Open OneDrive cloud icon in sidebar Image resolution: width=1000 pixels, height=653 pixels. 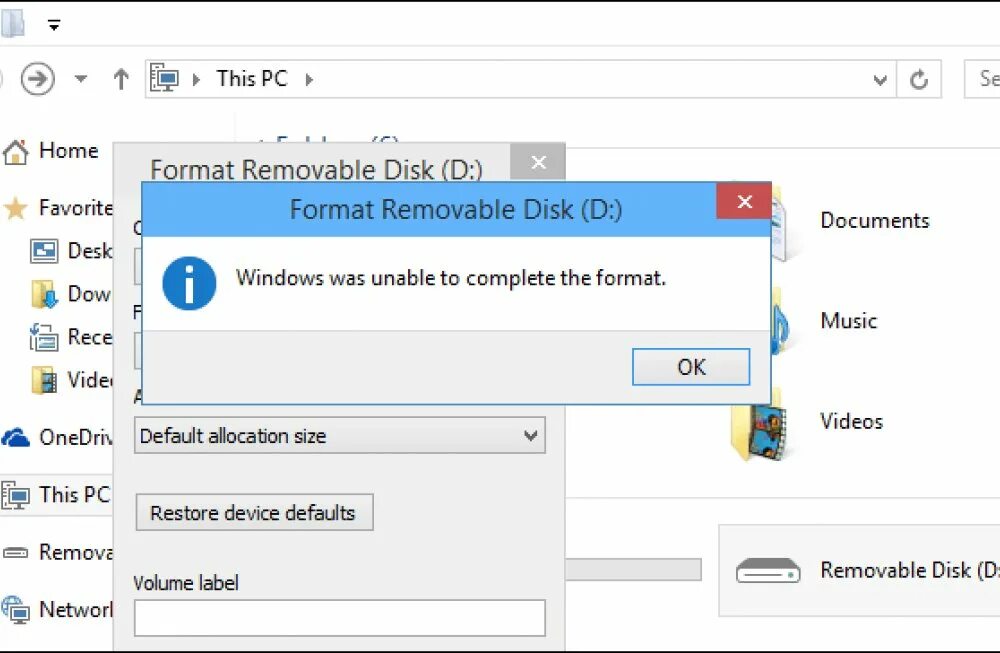click(16, 437)
